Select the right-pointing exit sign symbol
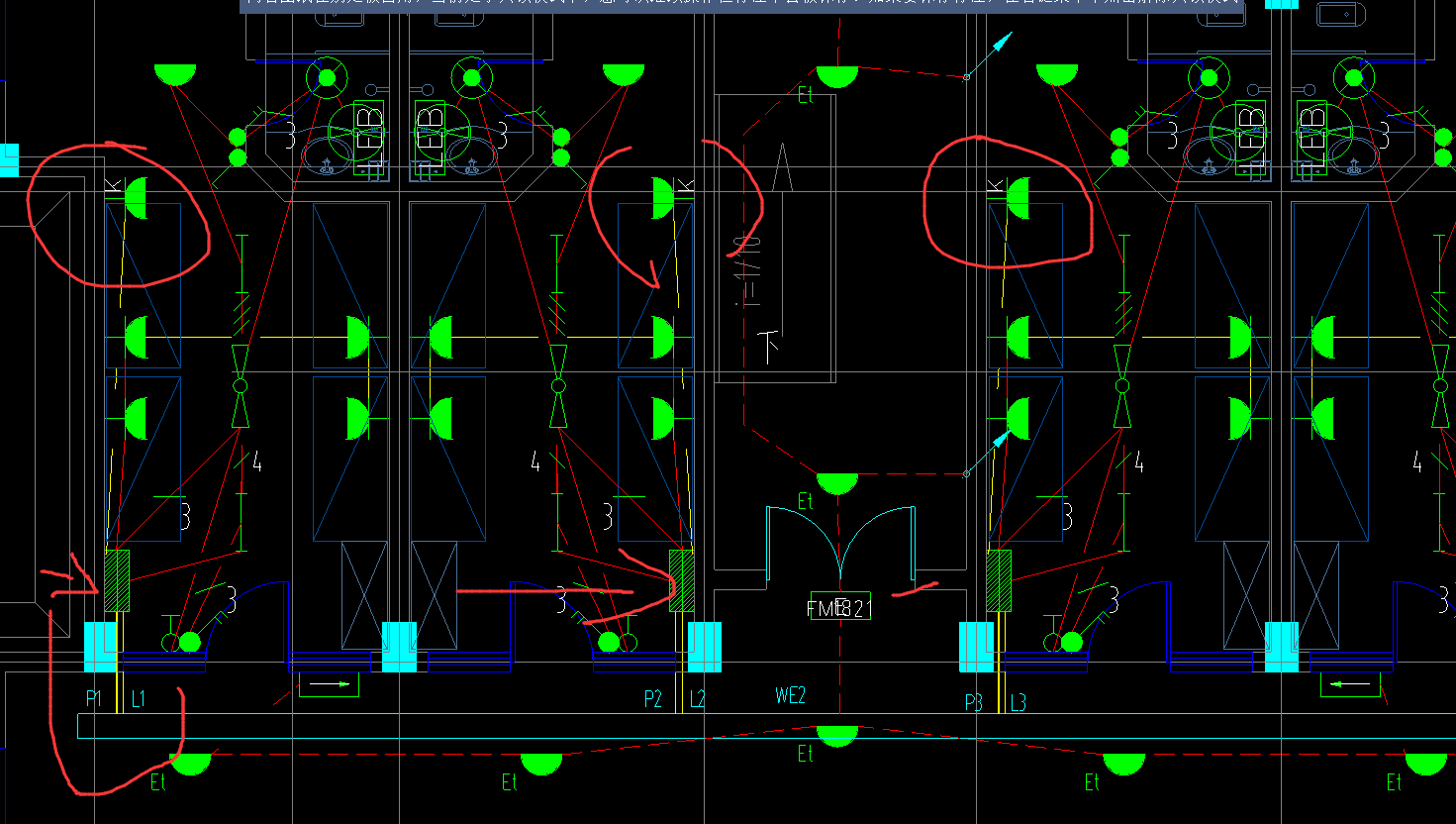 328,683
